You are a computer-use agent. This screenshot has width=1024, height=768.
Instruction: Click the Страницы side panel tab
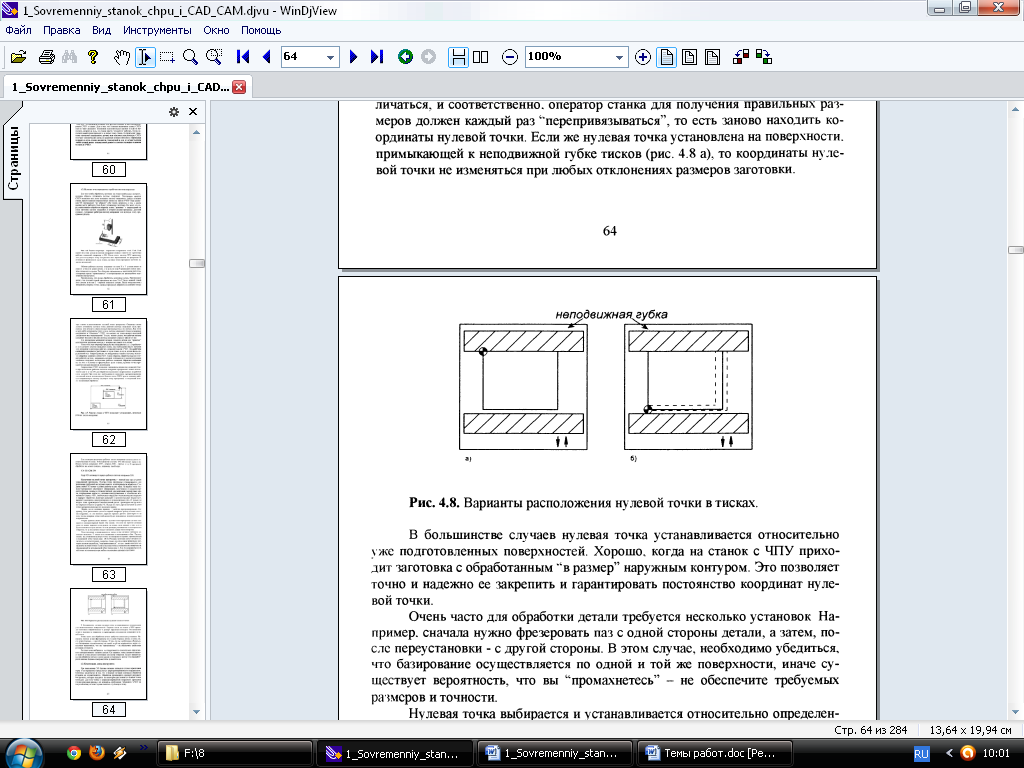[x=13, y=157]
